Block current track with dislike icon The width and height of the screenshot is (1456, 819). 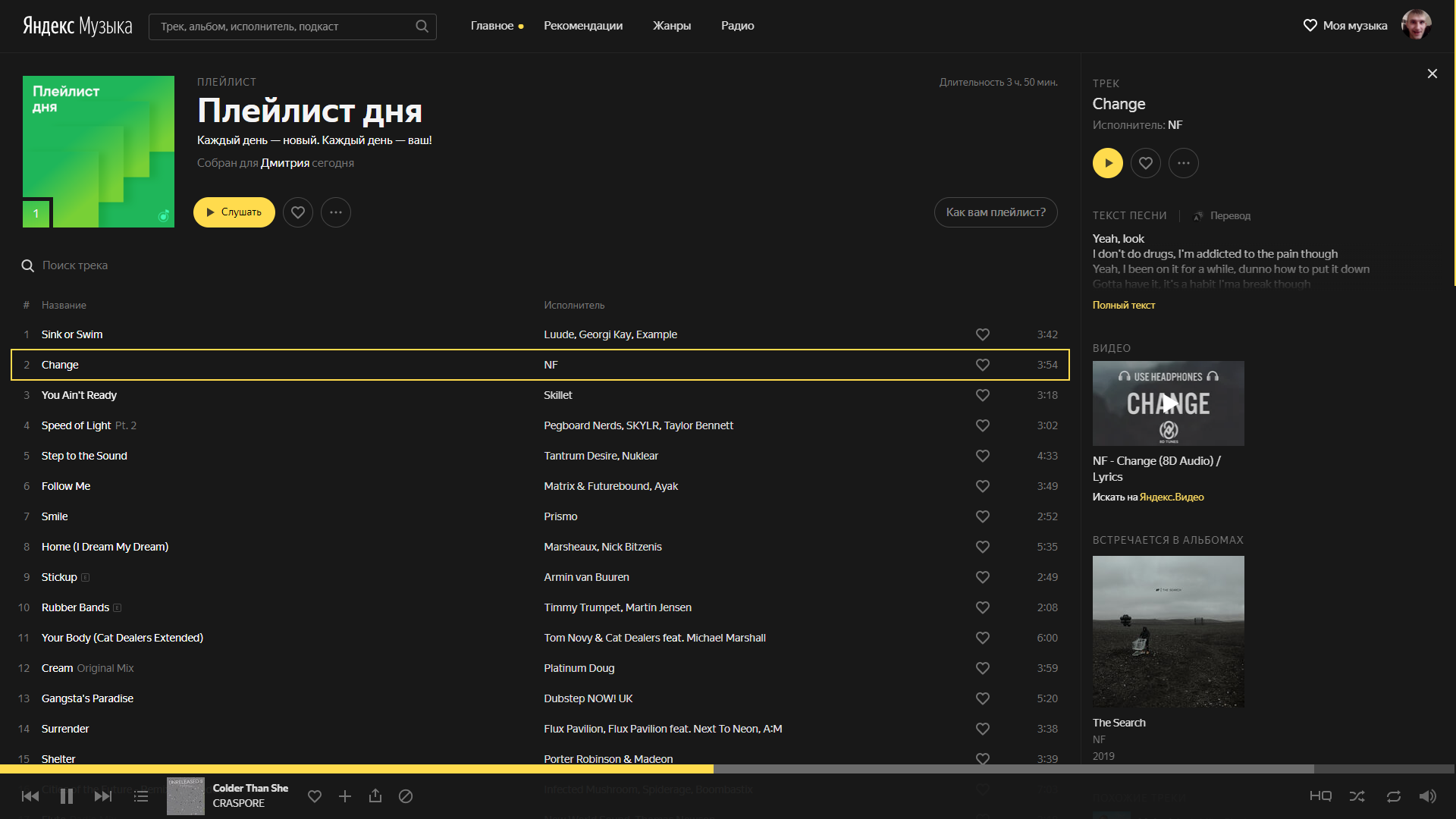click(x=406, y=796)
